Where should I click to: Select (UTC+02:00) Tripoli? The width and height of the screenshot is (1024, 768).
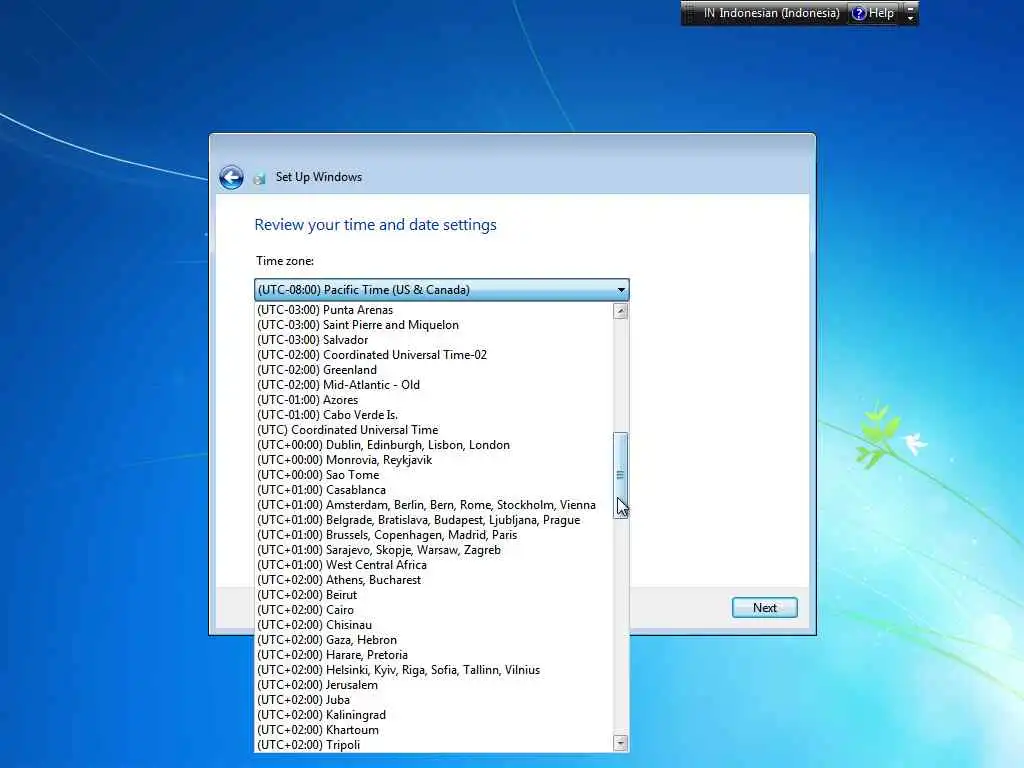(434, 745)
